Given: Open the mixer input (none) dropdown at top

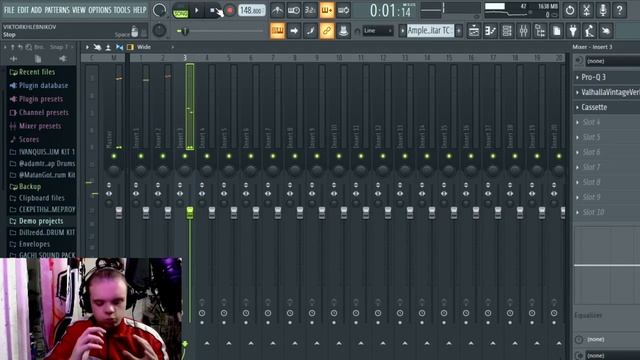Looking at the screenshot, I should 613,61.
